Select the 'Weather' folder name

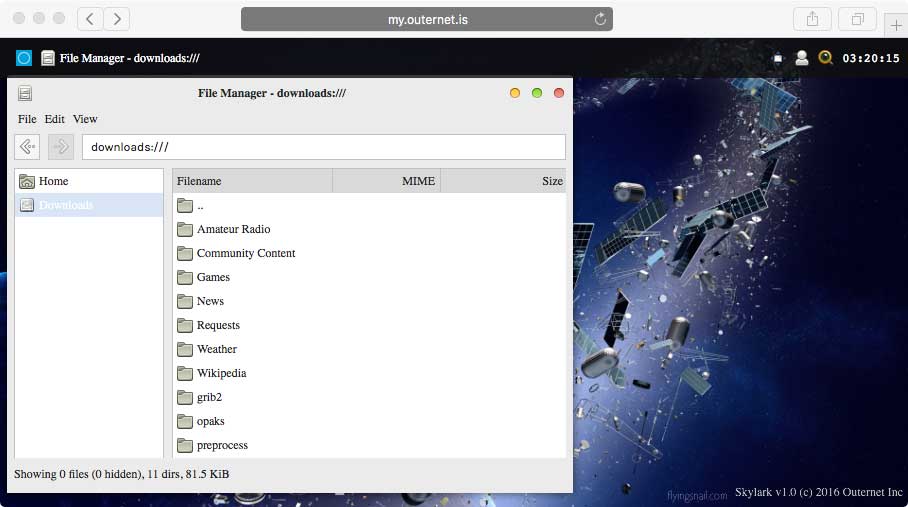(x=217, y=349)
